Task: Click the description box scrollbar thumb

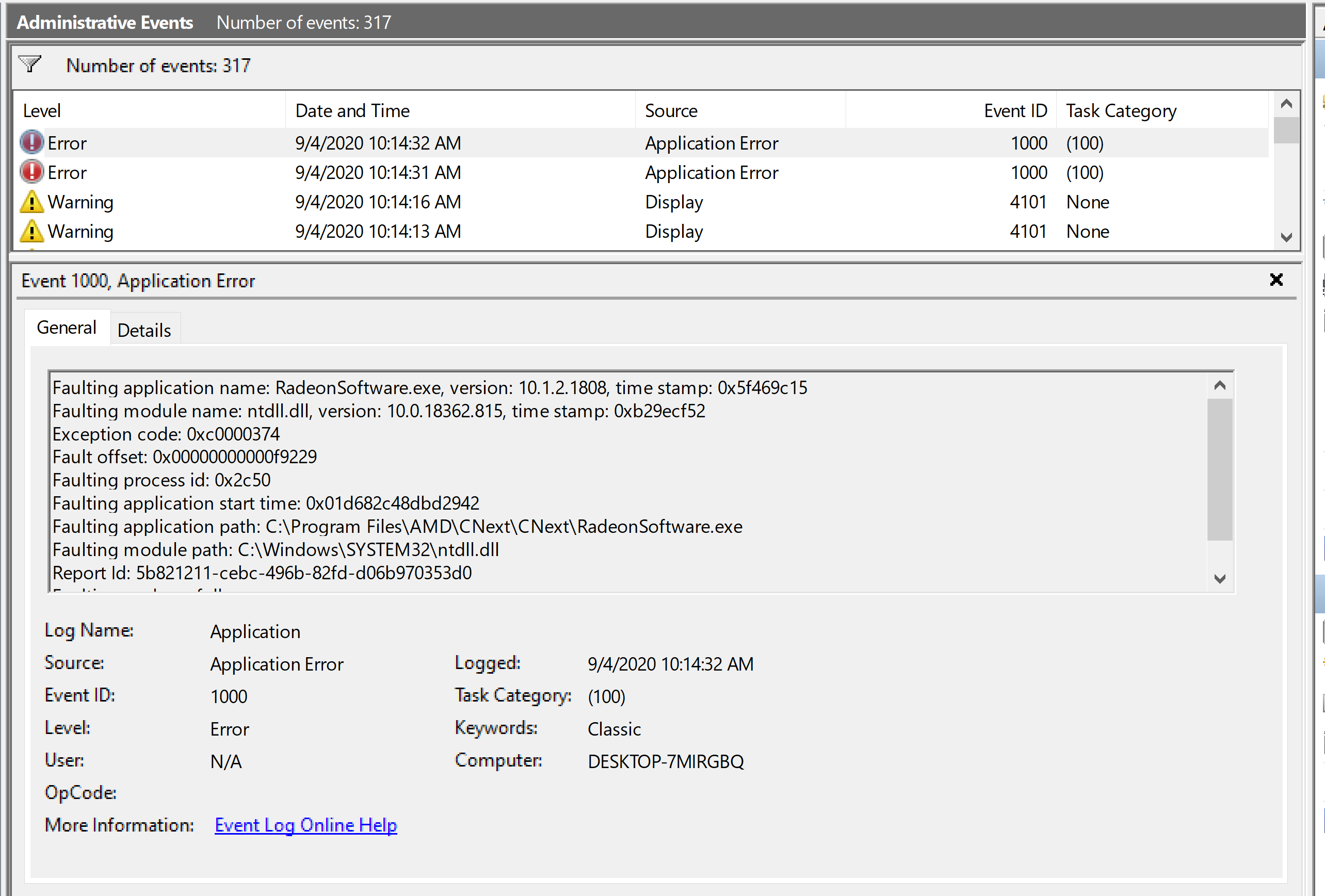Action: (x=1220, y=469)
